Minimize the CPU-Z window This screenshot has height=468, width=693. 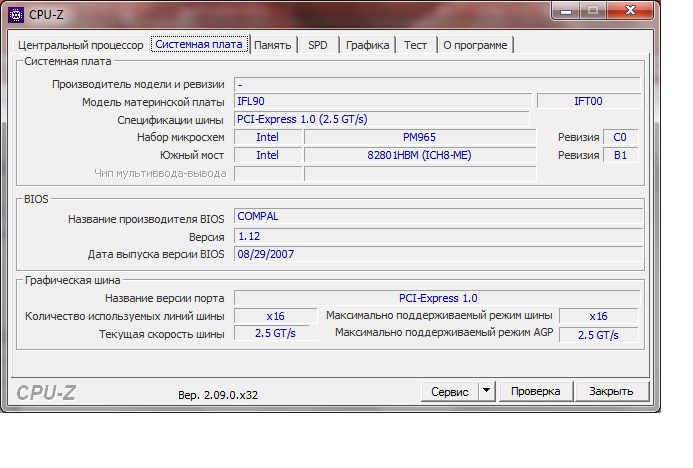click(566, 11)
